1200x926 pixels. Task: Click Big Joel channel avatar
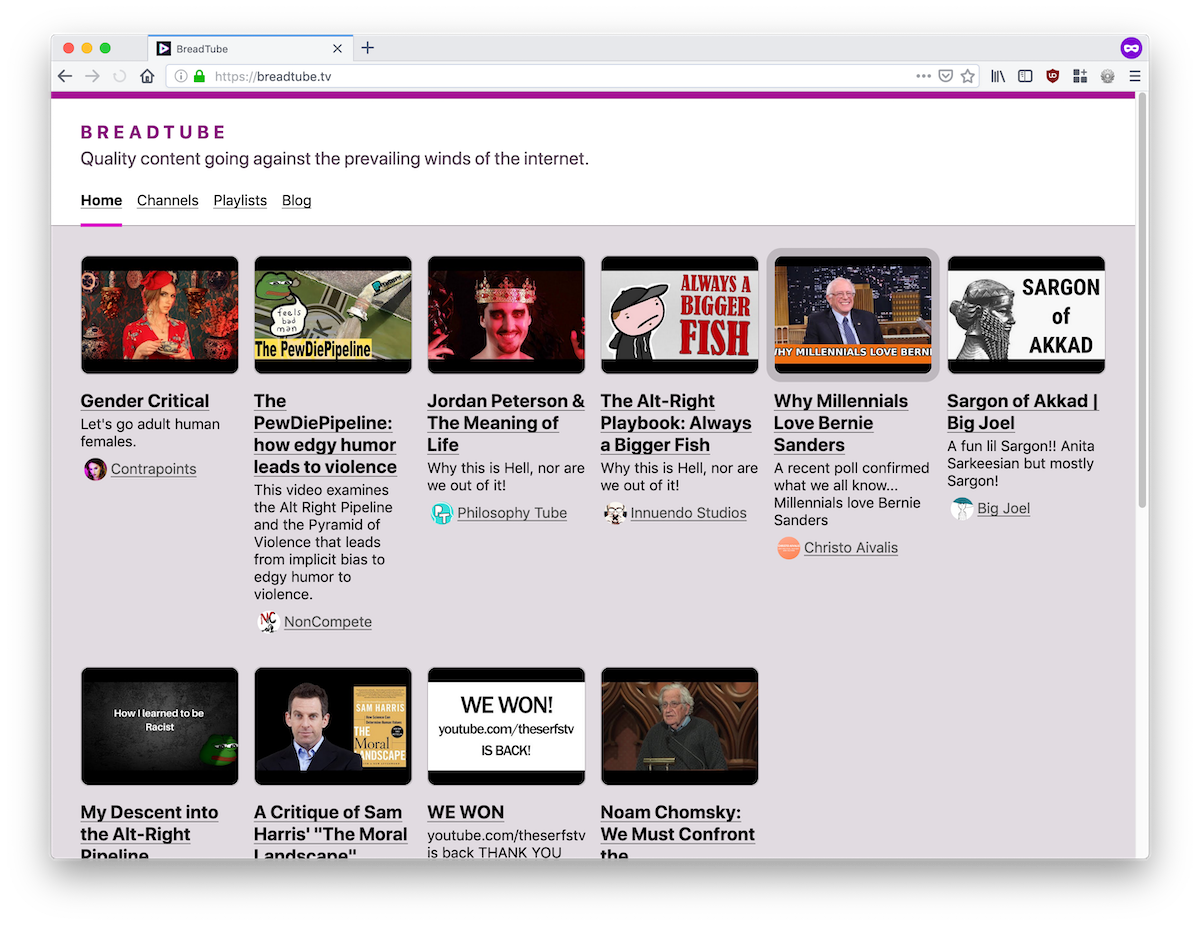(962, 509)
